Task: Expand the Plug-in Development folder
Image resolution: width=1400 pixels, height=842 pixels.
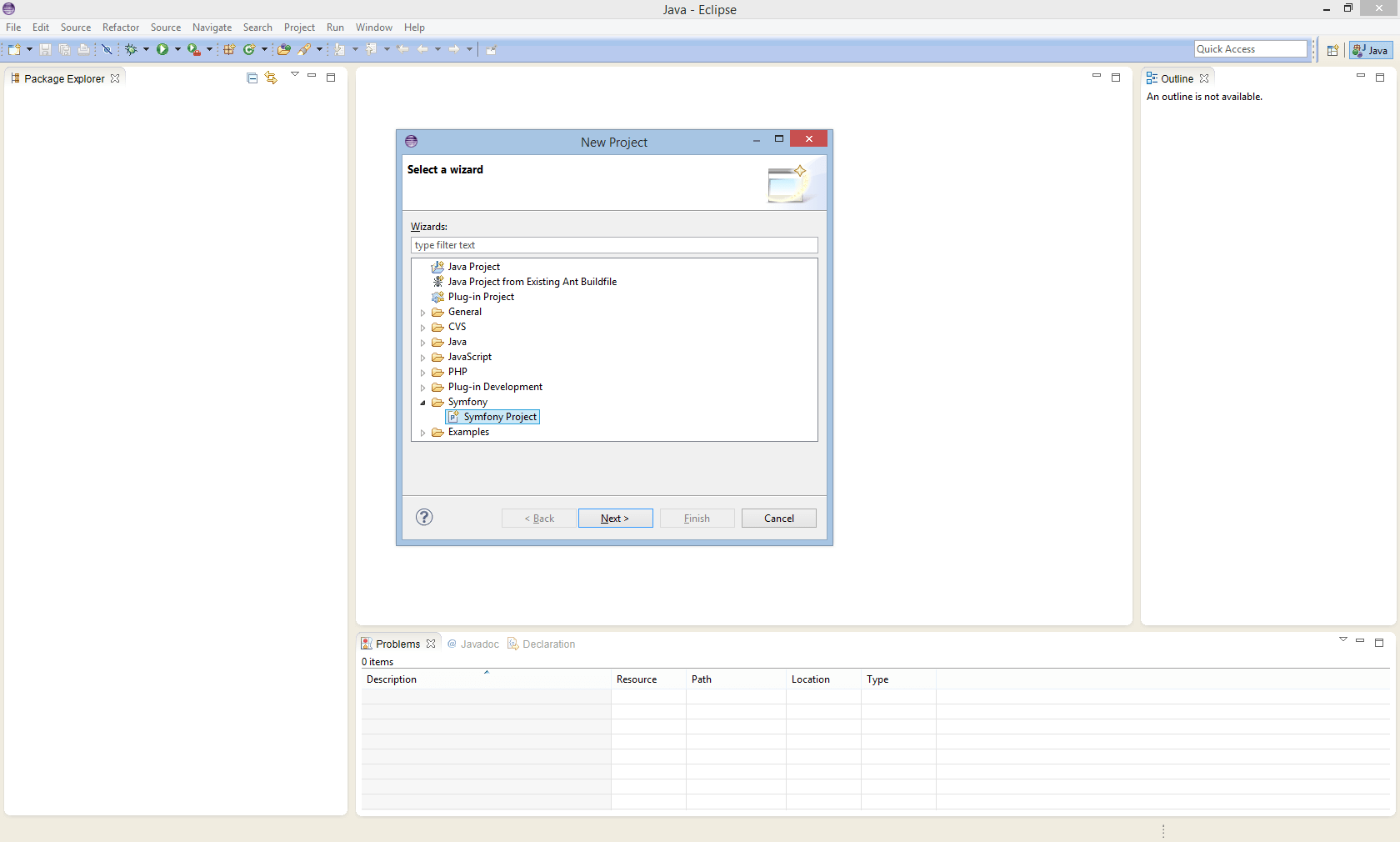Action: click(x=422, y=388)
